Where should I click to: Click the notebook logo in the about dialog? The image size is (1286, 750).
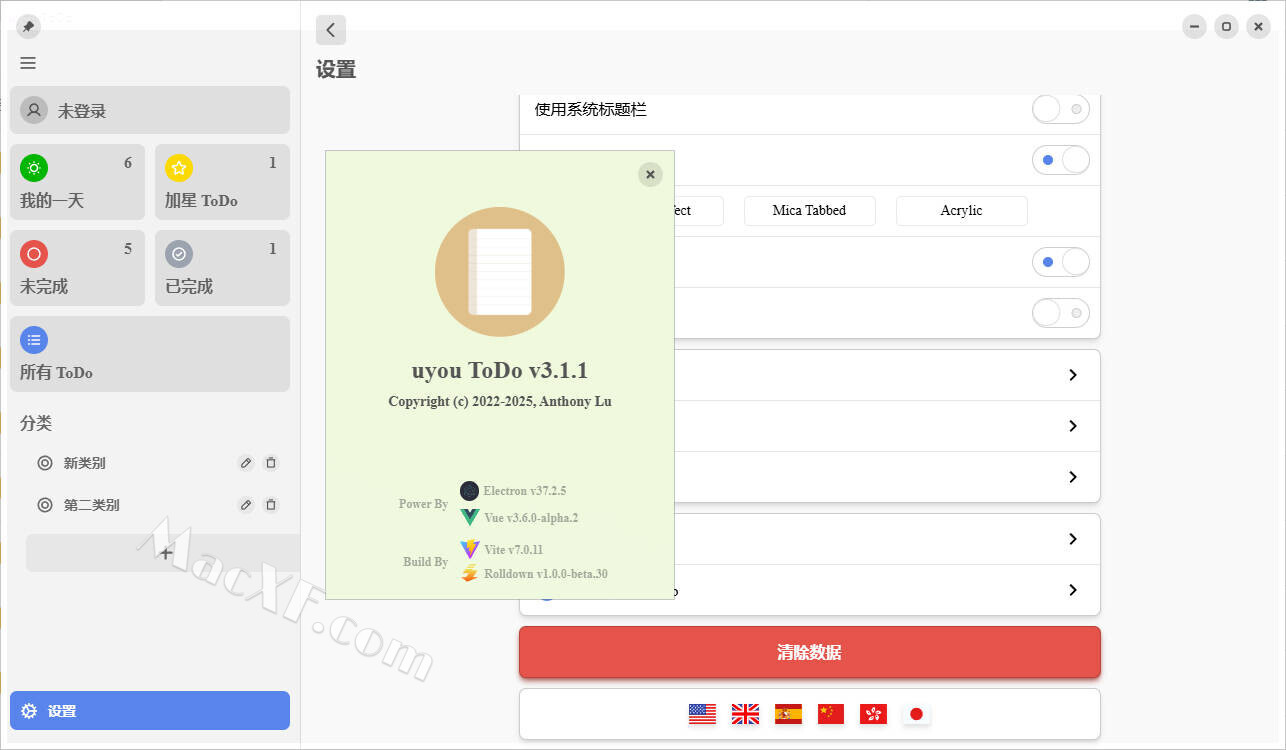click(x=500, y=272)
